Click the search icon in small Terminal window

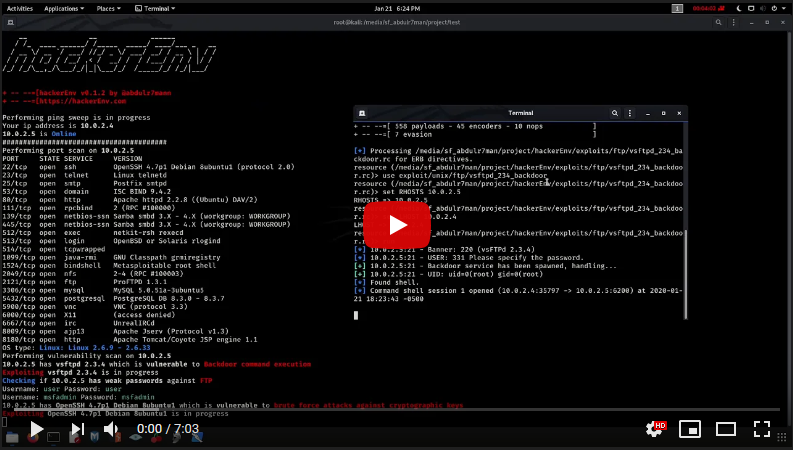[x=614, y=113]
